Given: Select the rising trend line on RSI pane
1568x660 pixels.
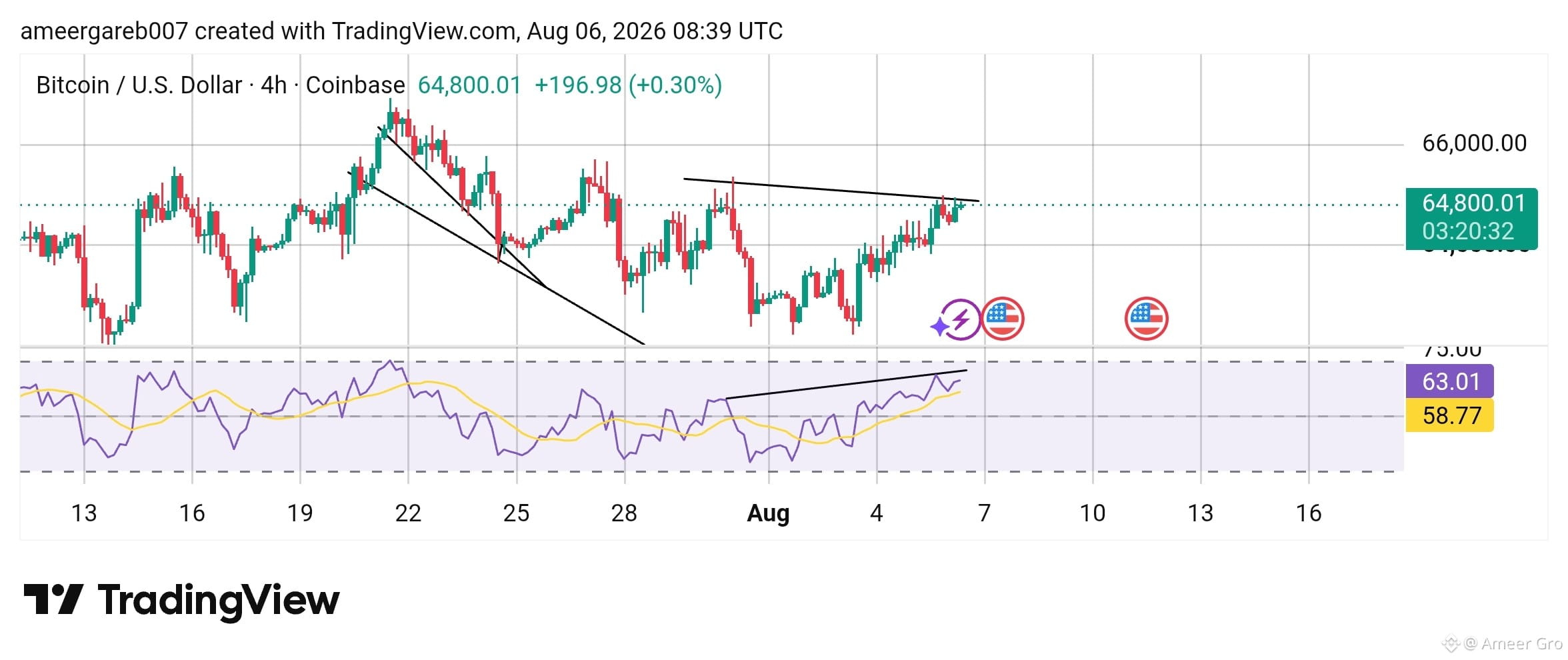Looking at the screenshot, I should coord(846,384).
